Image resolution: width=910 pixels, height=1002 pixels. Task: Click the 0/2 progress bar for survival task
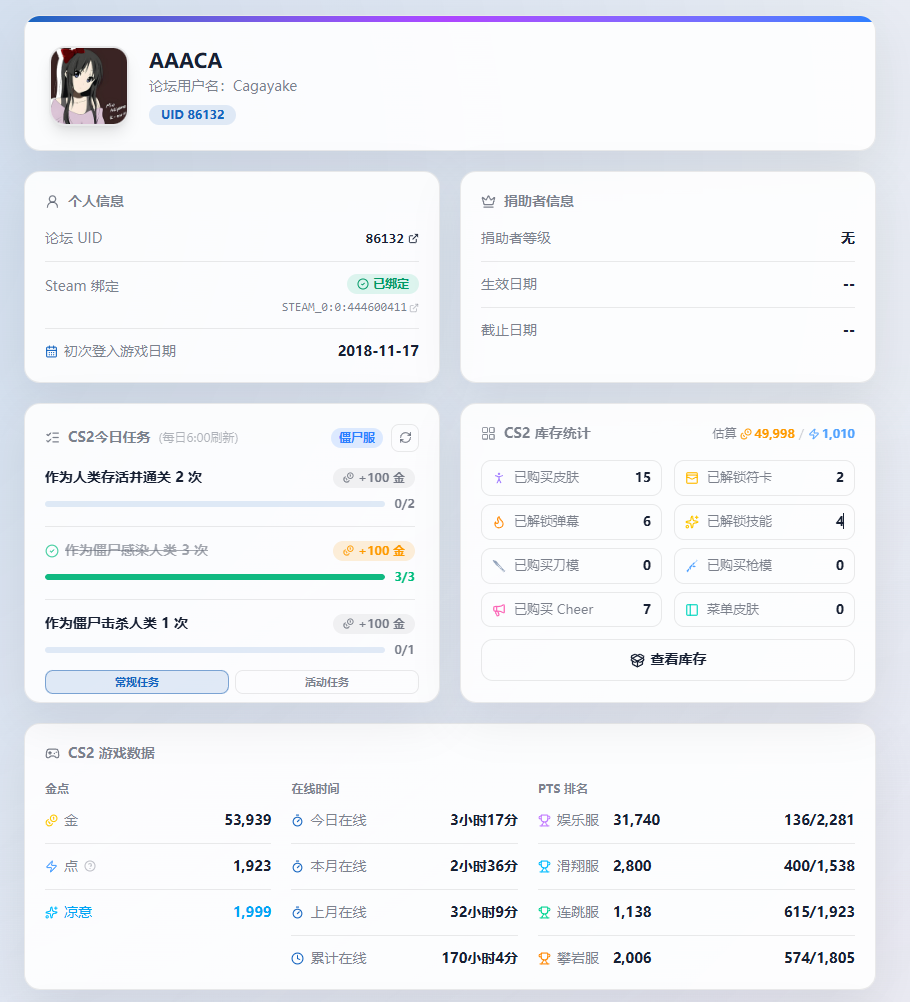215,504
